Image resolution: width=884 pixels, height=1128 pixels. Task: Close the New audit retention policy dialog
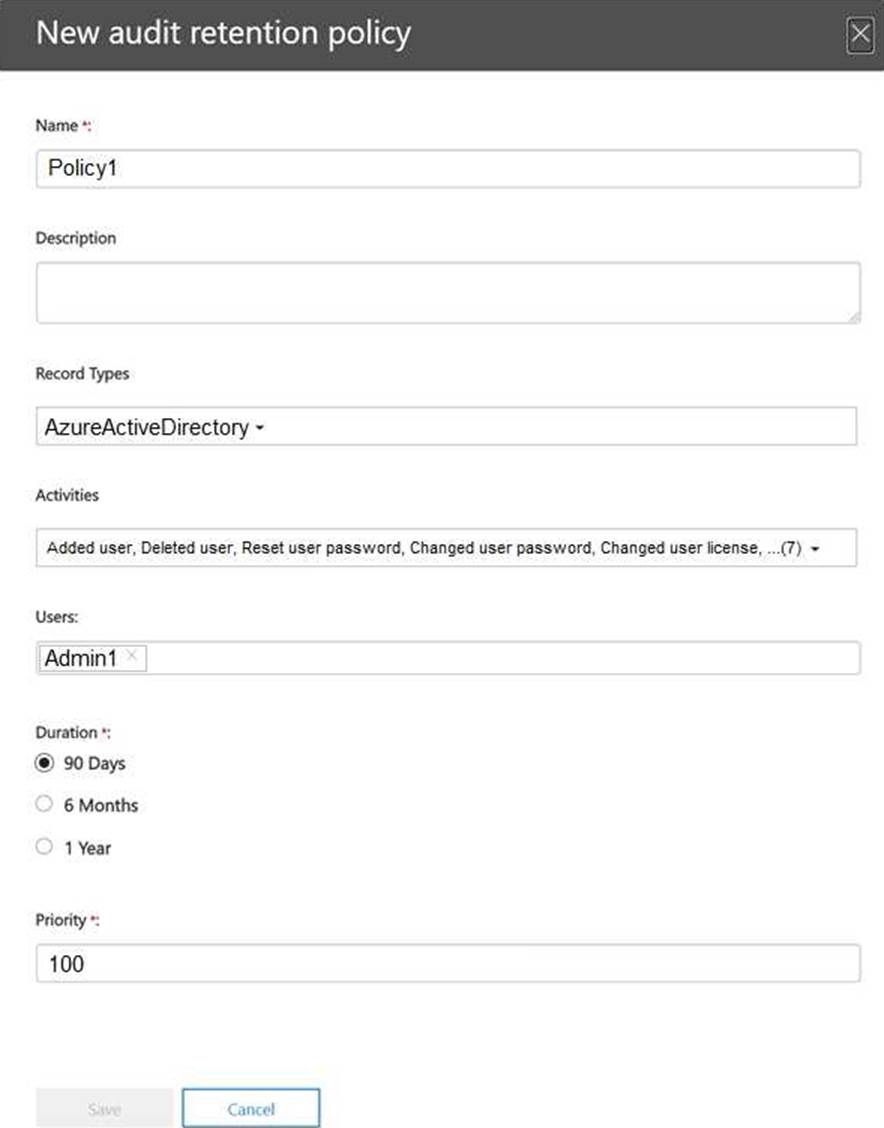pos(860,36)
